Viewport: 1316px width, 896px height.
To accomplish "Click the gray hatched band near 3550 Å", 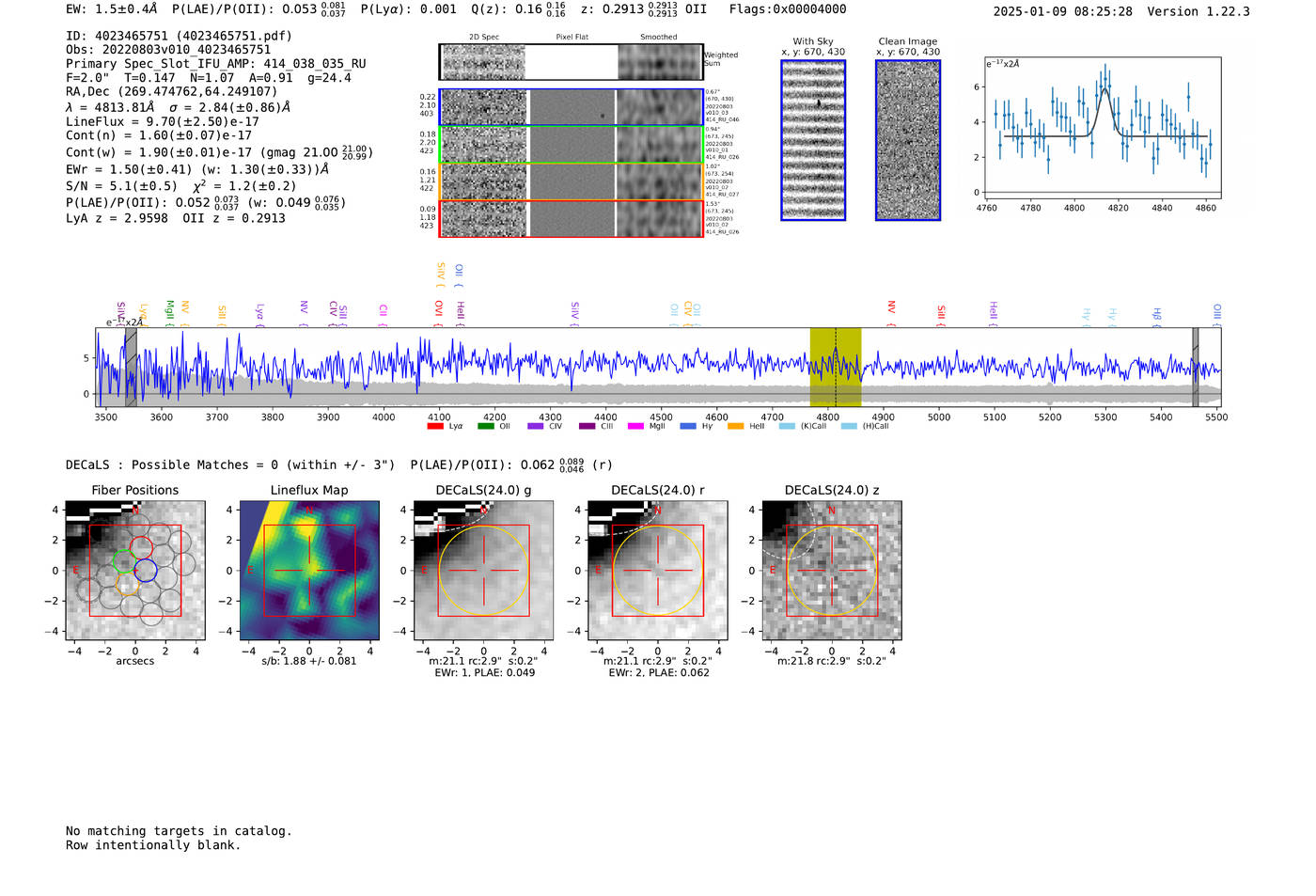I will tap(131, 368).
